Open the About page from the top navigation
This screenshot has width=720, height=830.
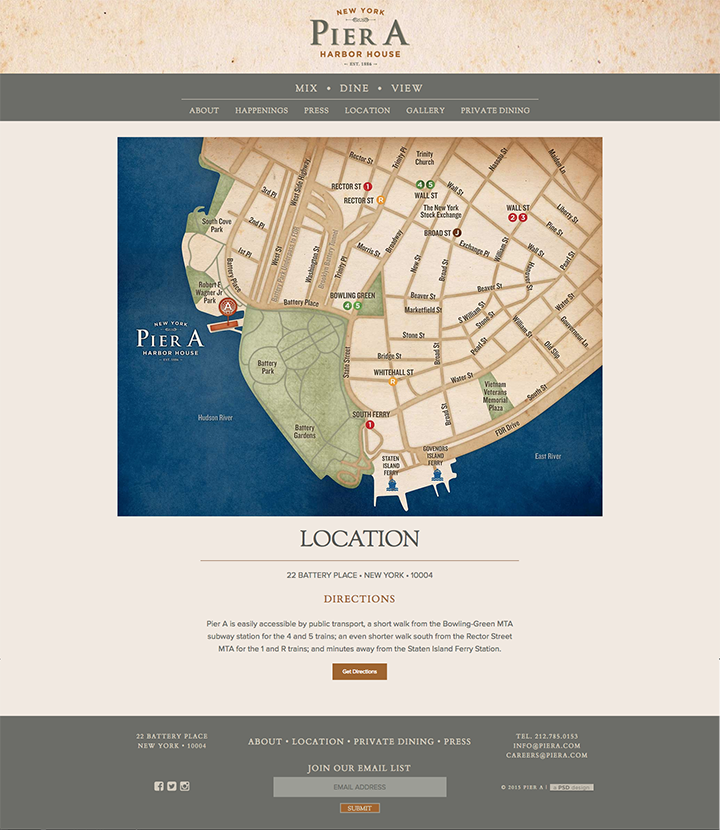(x=204, y=110)
